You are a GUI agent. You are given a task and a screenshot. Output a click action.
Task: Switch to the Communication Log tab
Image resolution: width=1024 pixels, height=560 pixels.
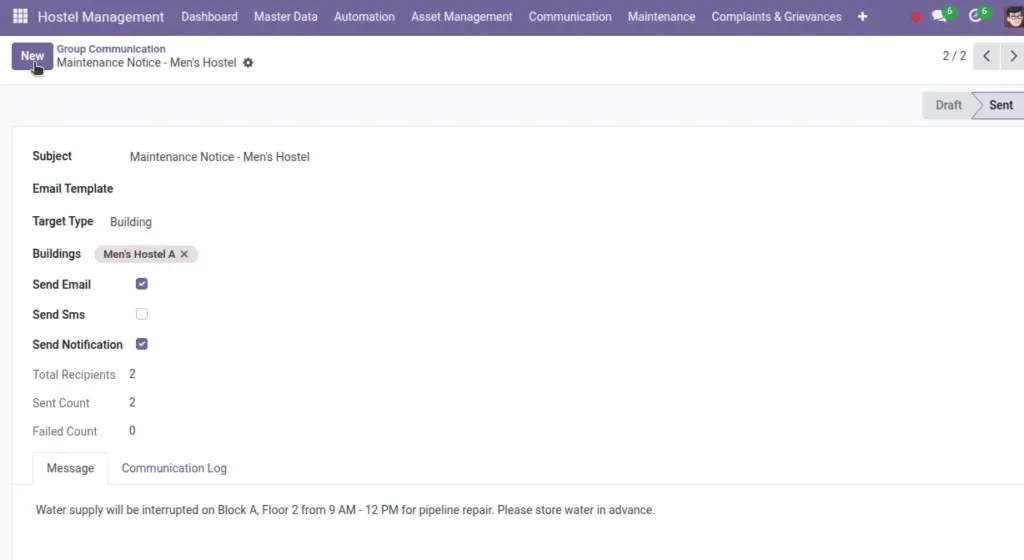click(174, 468)
